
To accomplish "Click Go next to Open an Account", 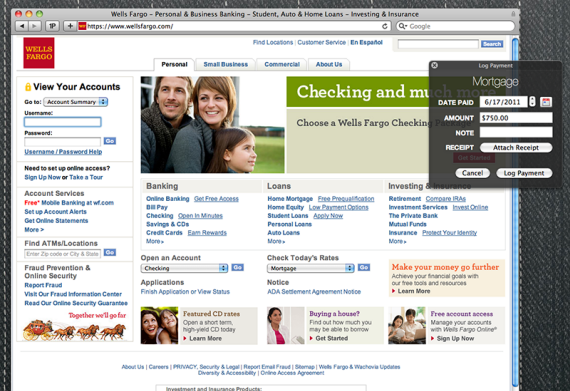I will [237, 267].
